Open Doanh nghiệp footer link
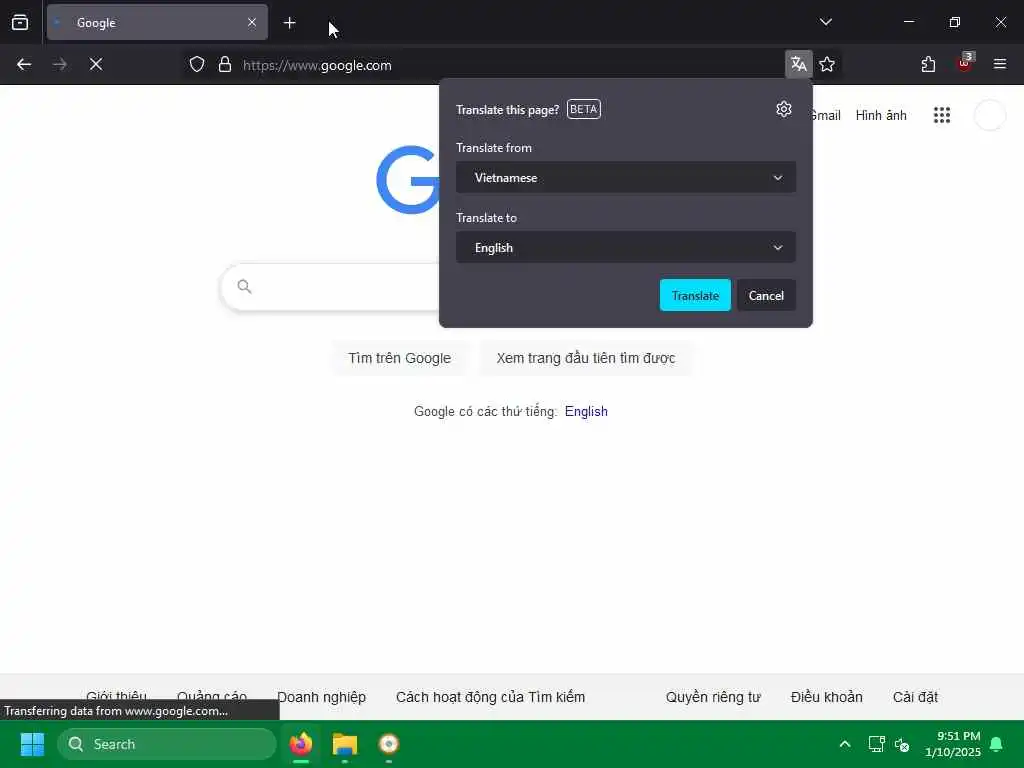The width and height of the screenshot is (1024, 768). click(x=321, y=697)
